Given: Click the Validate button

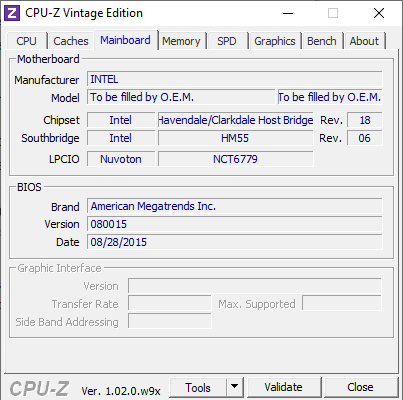Looking at the screenshot, I should coord(284,387).
